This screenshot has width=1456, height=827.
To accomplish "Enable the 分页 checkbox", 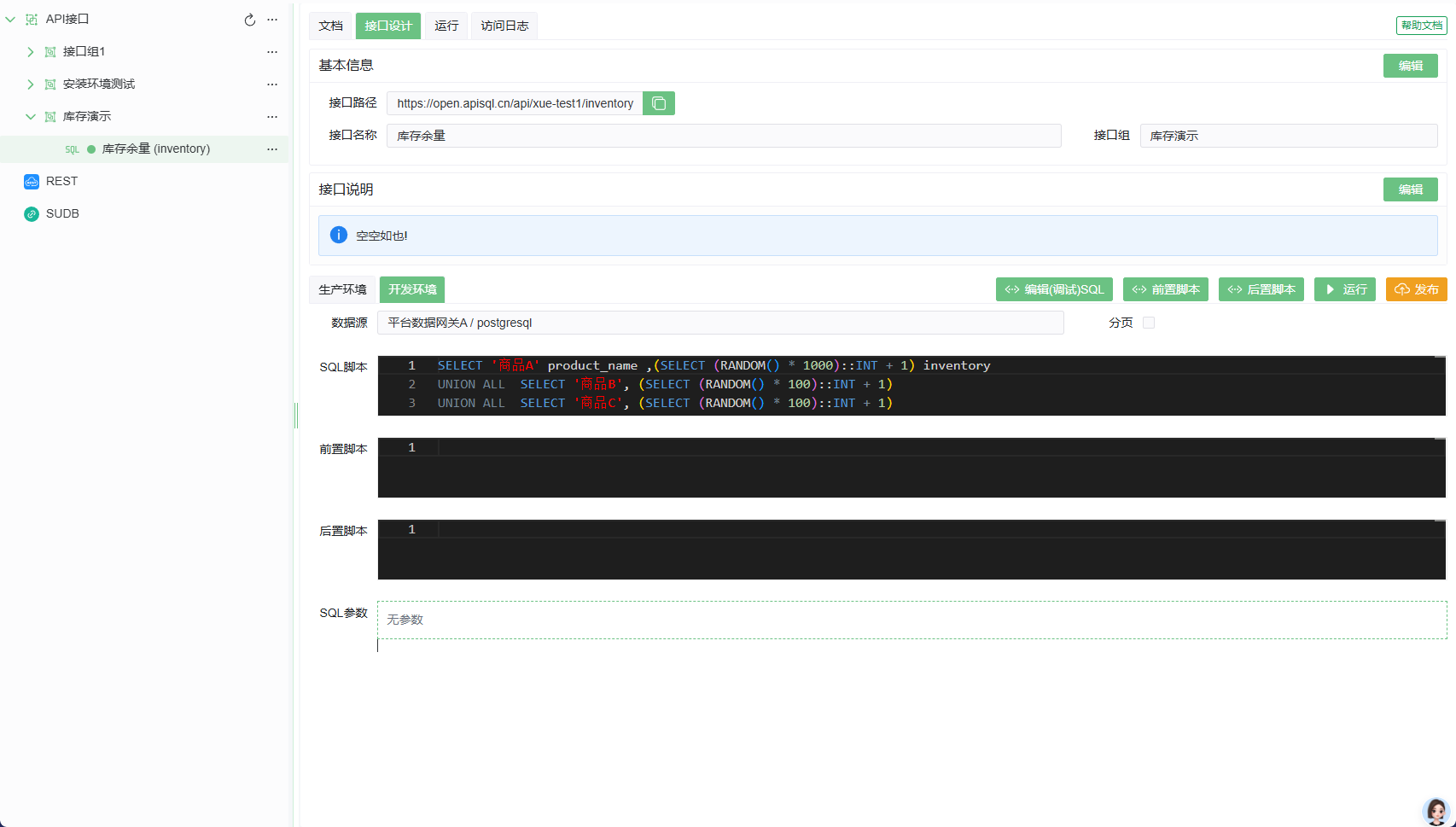I will pyautogui.click(x=1149, y=323).
